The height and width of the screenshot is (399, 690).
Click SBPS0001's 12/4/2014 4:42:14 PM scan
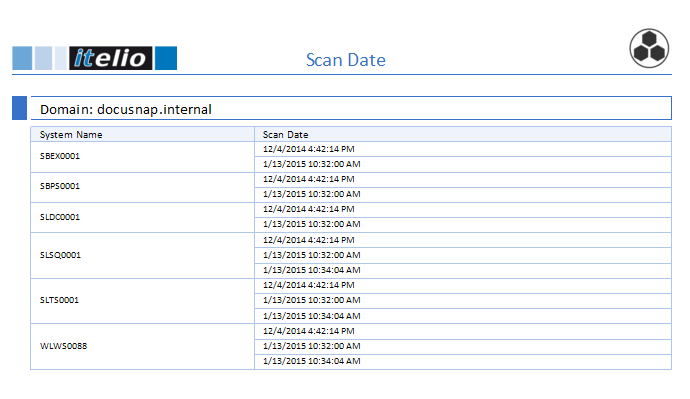coord(308,179)
